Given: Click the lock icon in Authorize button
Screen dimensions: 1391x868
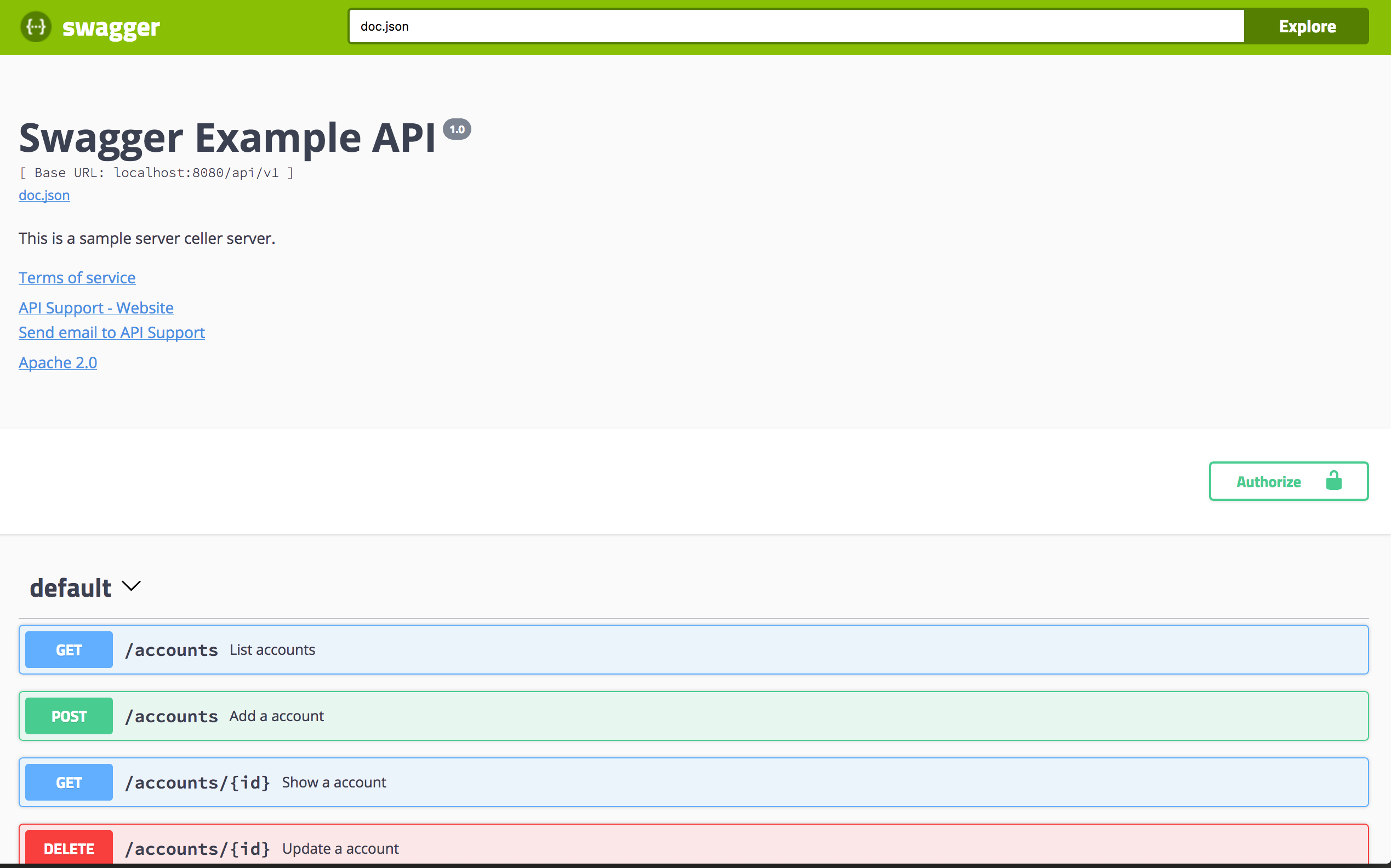Looking at the screenshot, I should 1333,481.
